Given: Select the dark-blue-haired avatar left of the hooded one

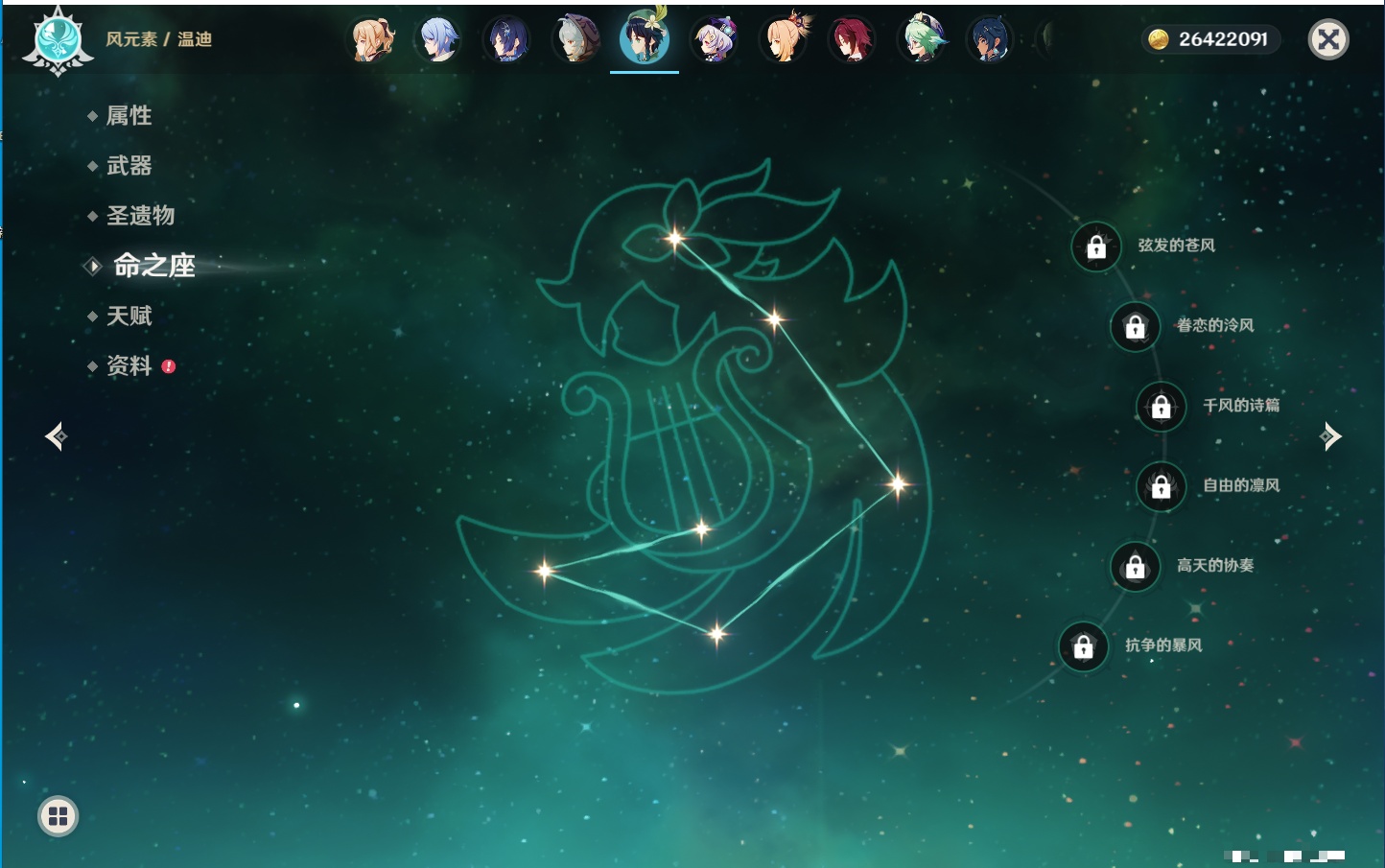Looking at the screenshot, I should (x=507, y=39).
